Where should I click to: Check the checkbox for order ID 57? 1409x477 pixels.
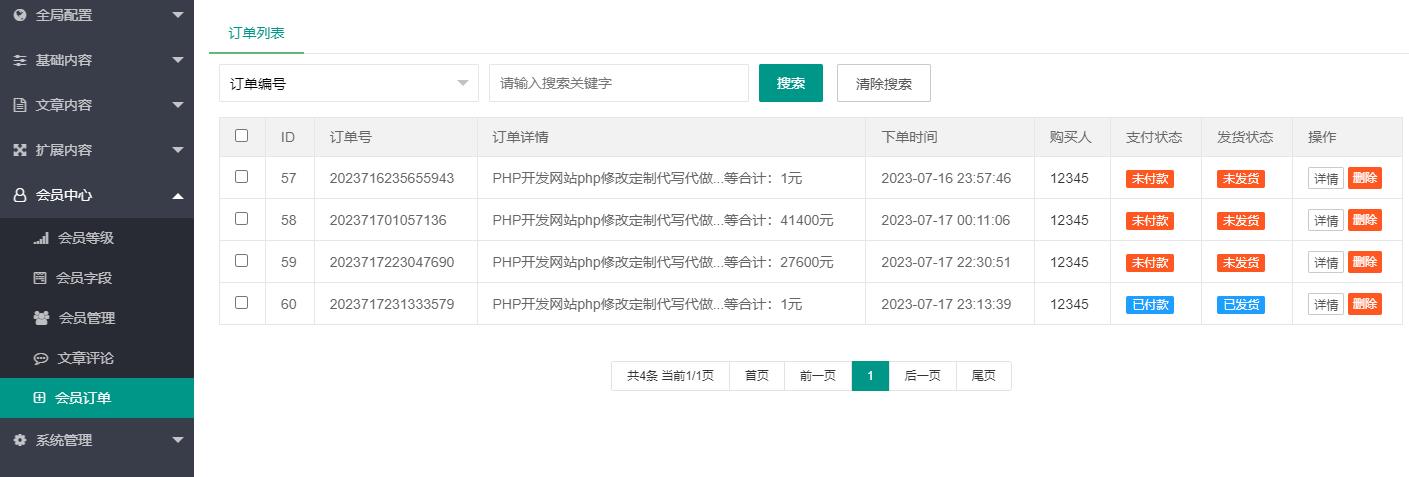241,177
